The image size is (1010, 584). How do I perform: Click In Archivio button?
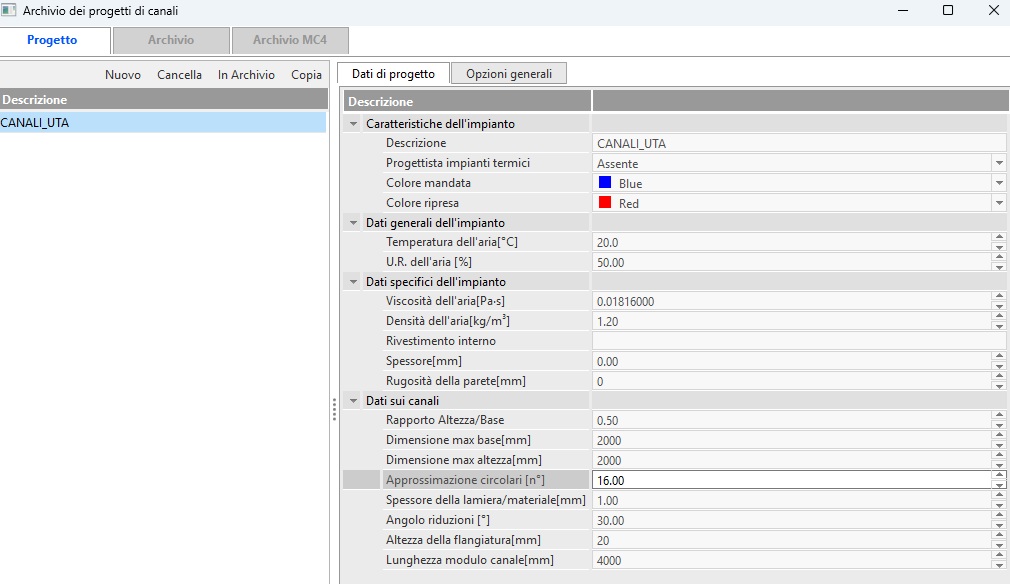click(x=246, y=75)
